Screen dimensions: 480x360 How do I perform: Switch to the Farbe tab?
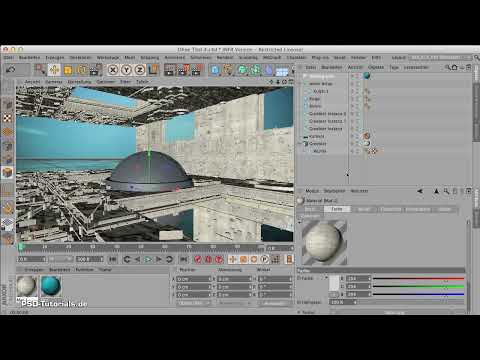pos(337,209)
